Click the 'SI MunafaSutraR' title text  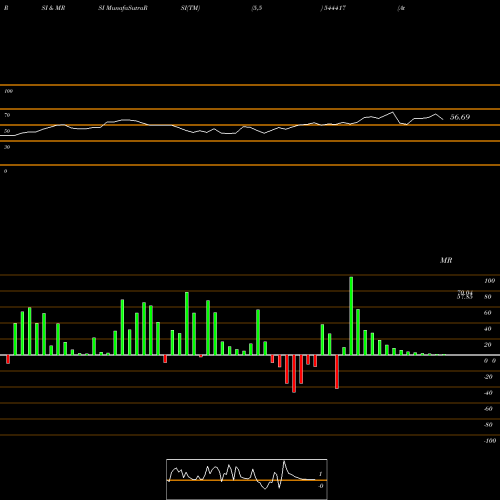point(123,8)
